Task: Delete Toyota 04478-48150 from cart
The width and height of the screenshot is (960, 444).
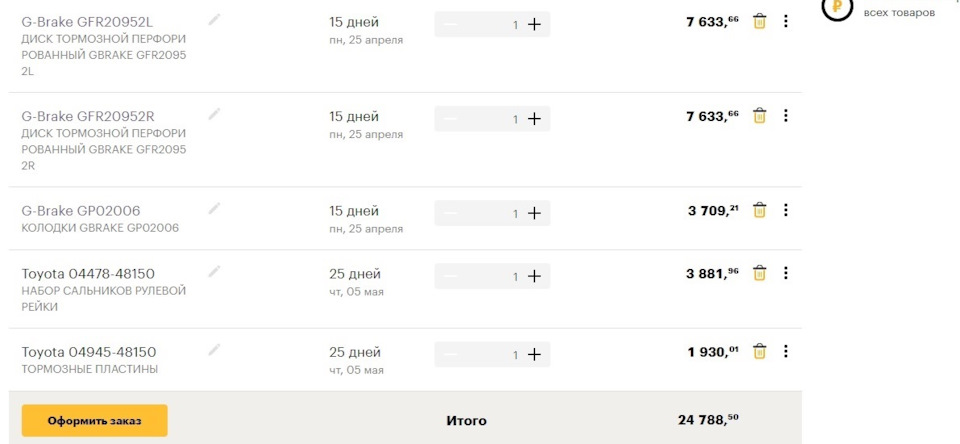Action: 759,273
